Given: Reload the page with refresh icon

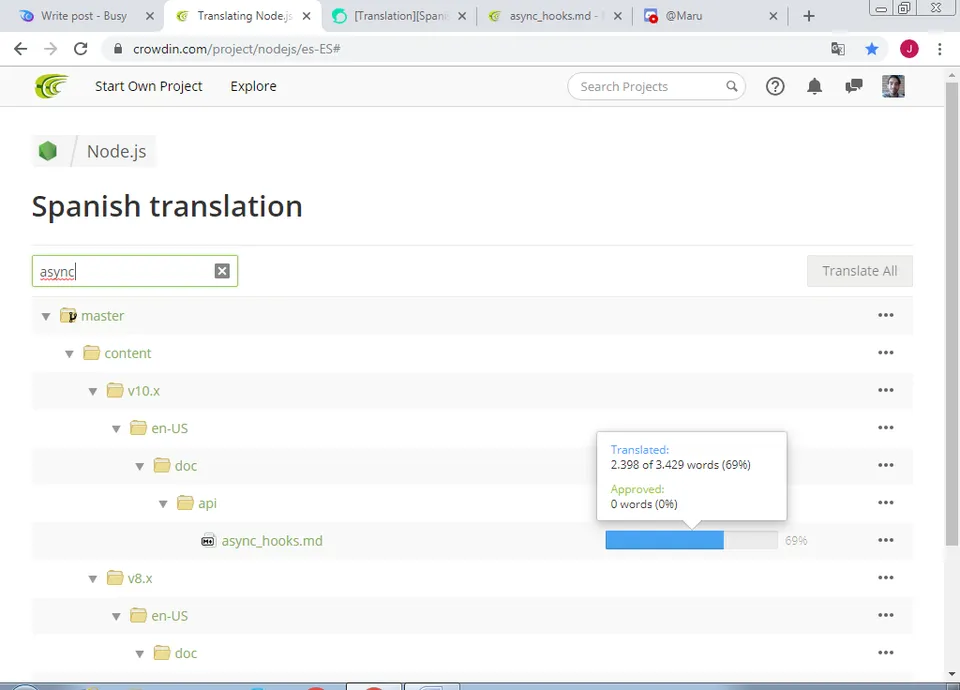Looking at the screenshot, I should tap(80, 49).
